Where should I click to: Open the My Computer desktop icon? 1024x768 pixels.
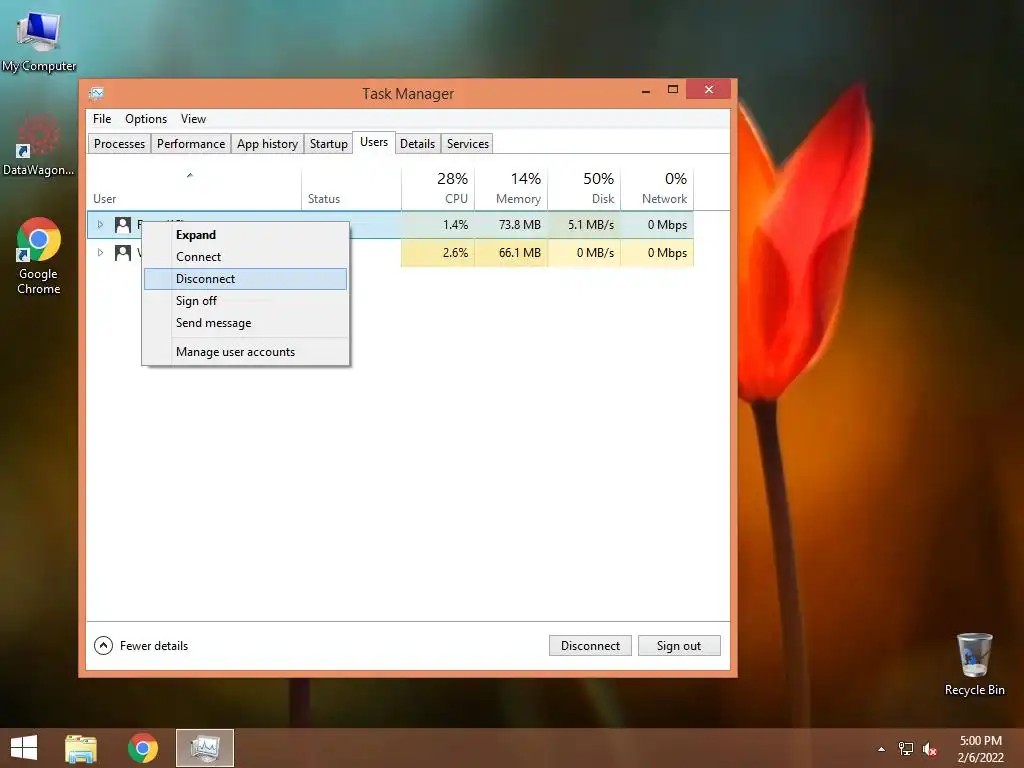[39, 40]
